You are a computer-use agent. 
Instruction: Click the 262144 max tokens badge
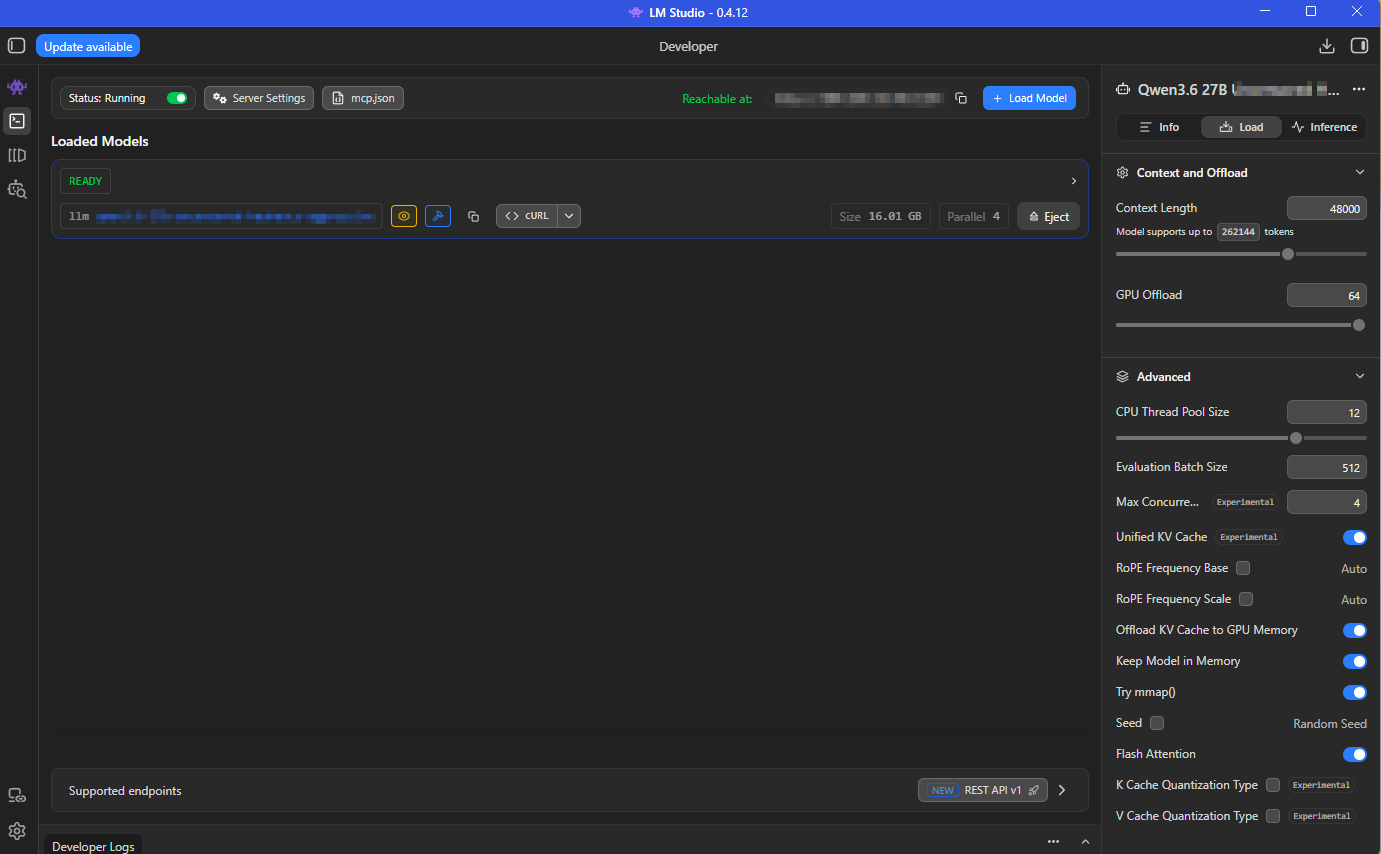pyautogui.click(x=1238, y=232)
